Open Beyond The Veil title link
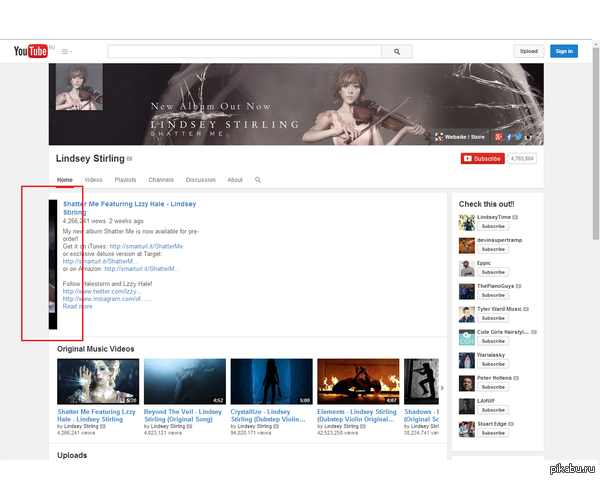Image resolution: width=600 pixels, height=480 pixels. 183,415
